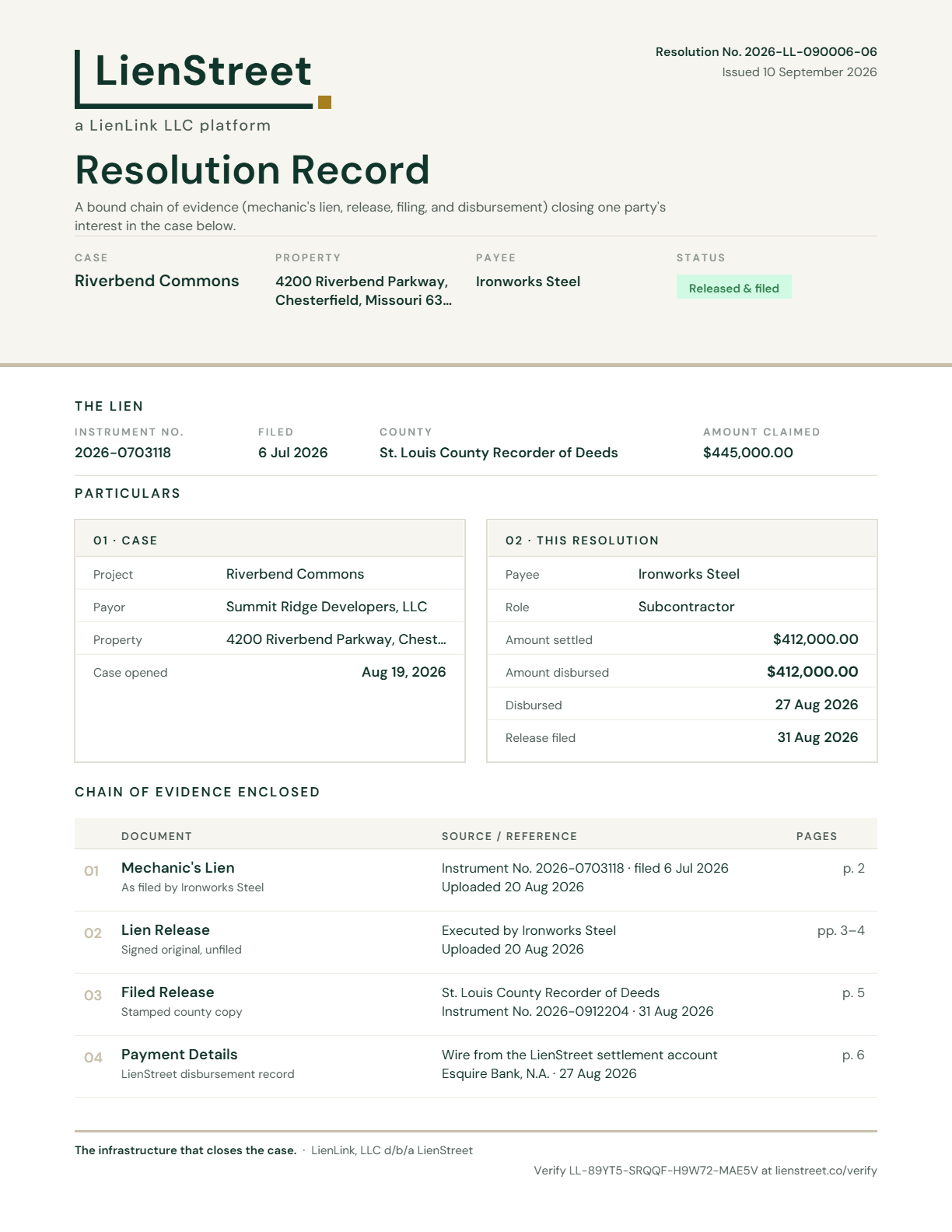Click 'Instrument No. 2026-0912204 · 31 Aug 2026' reference

pyautogui.click(x=578, y=1011)
